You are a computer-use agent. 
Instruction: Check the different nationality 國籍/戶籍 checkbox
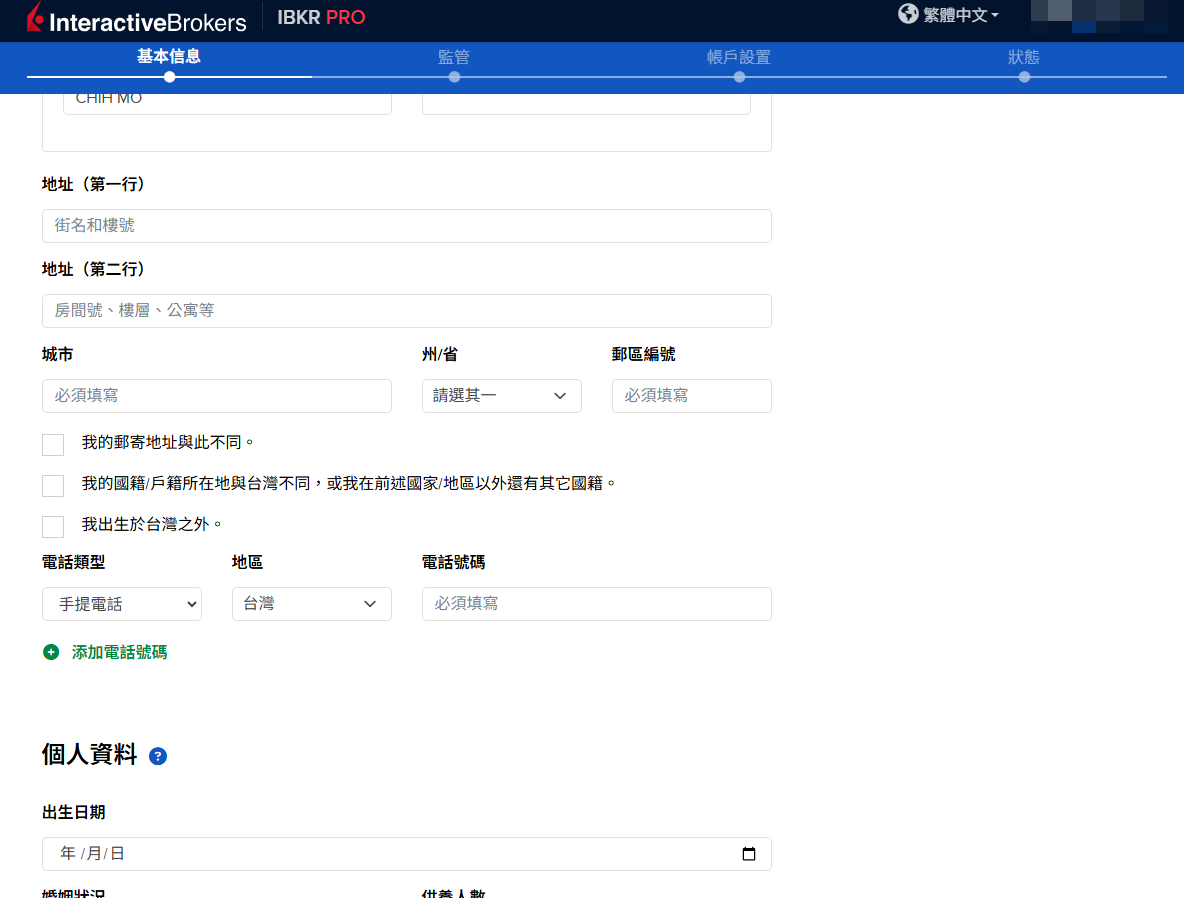click(x=53, y=486)
